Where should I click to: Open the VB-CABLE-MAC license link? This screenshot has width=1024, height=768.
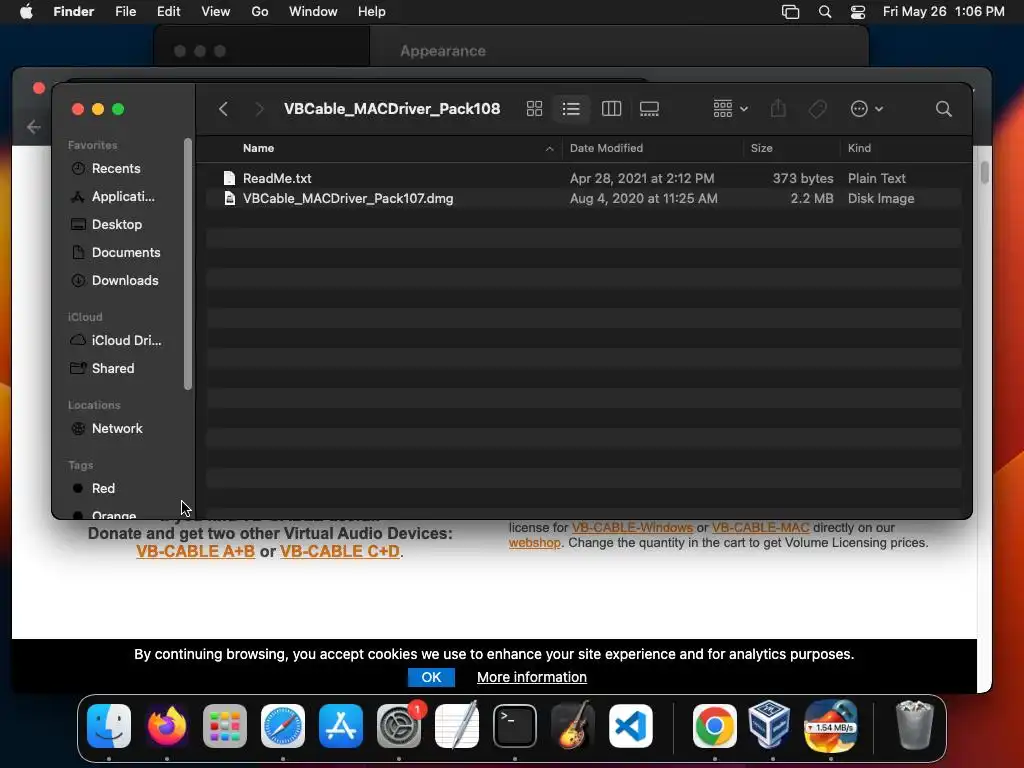click(760, 527)
